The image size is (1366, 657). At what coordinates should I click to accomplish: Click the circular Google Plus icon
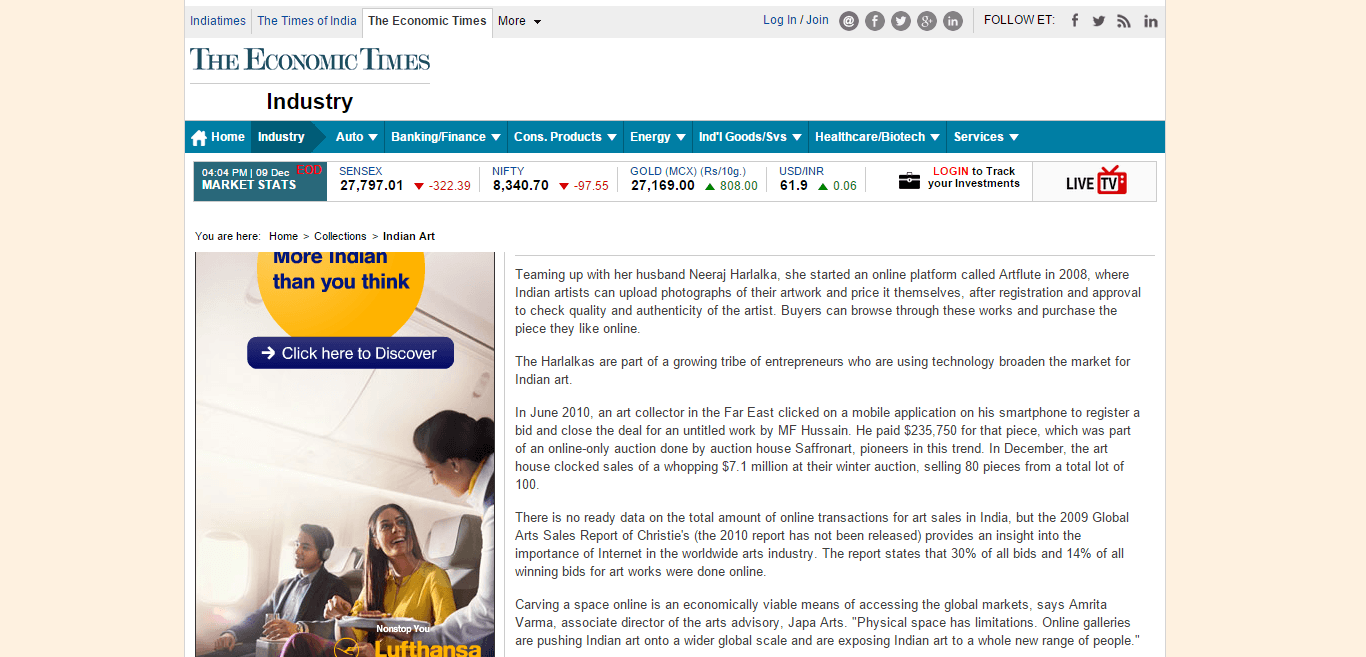(927, 21)
